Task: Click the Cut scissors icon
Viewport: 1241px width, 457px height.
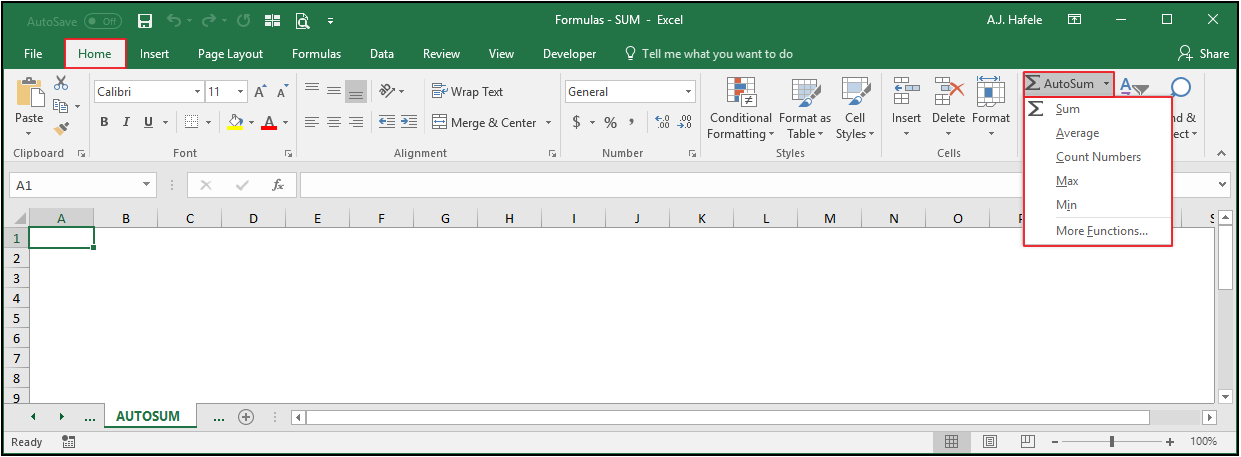Action: pyautogui.click(x=61, y=84)
